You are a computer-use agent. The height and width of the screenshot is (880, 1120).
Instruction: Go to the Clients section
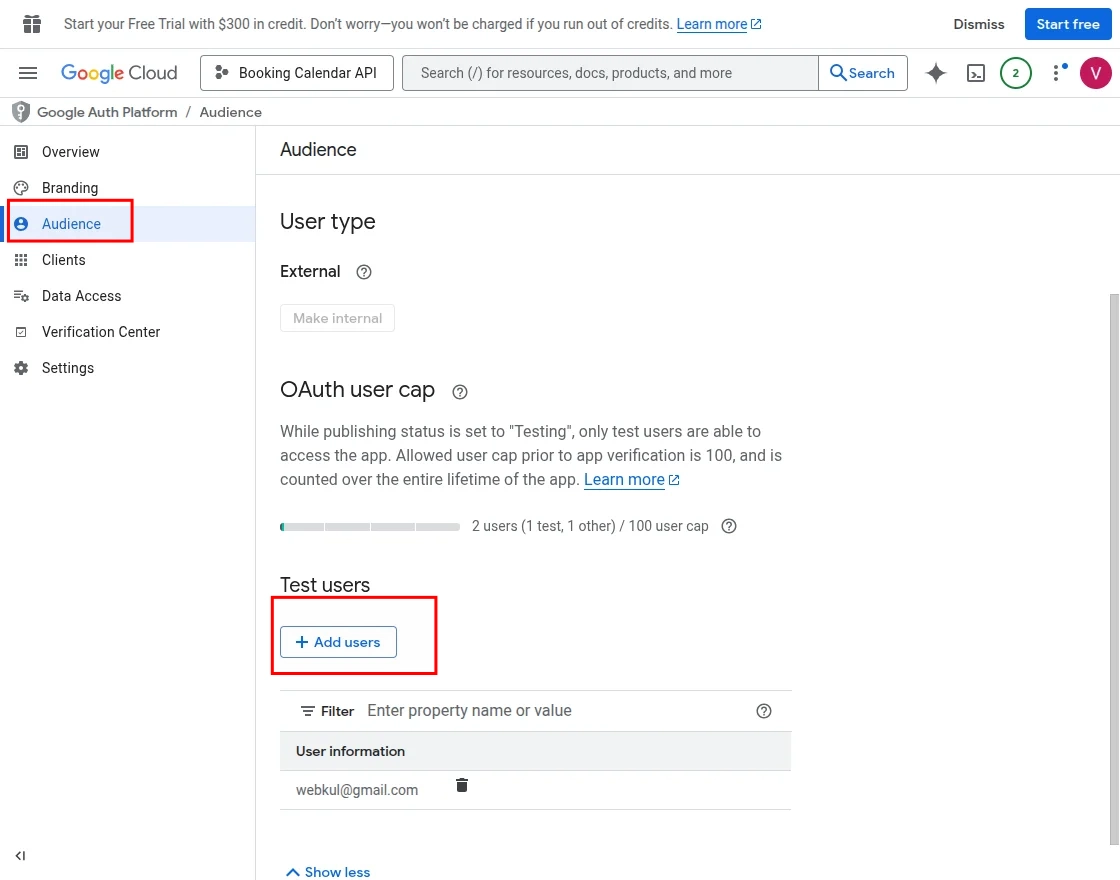[64, 260]
